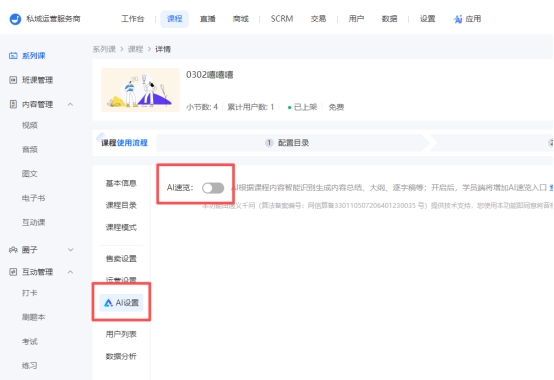Switch to 数据分析 tab
This screenshot has height=380, width=554.
[121, 356]
